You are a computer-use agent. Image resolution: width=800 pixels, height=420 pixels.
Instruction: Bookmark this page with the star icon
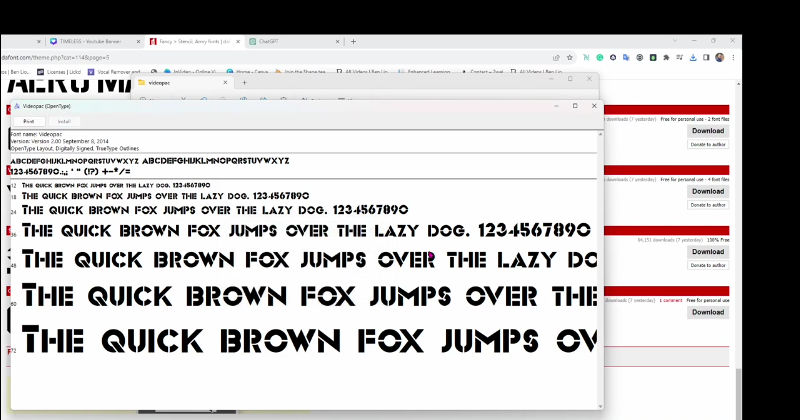570,58
